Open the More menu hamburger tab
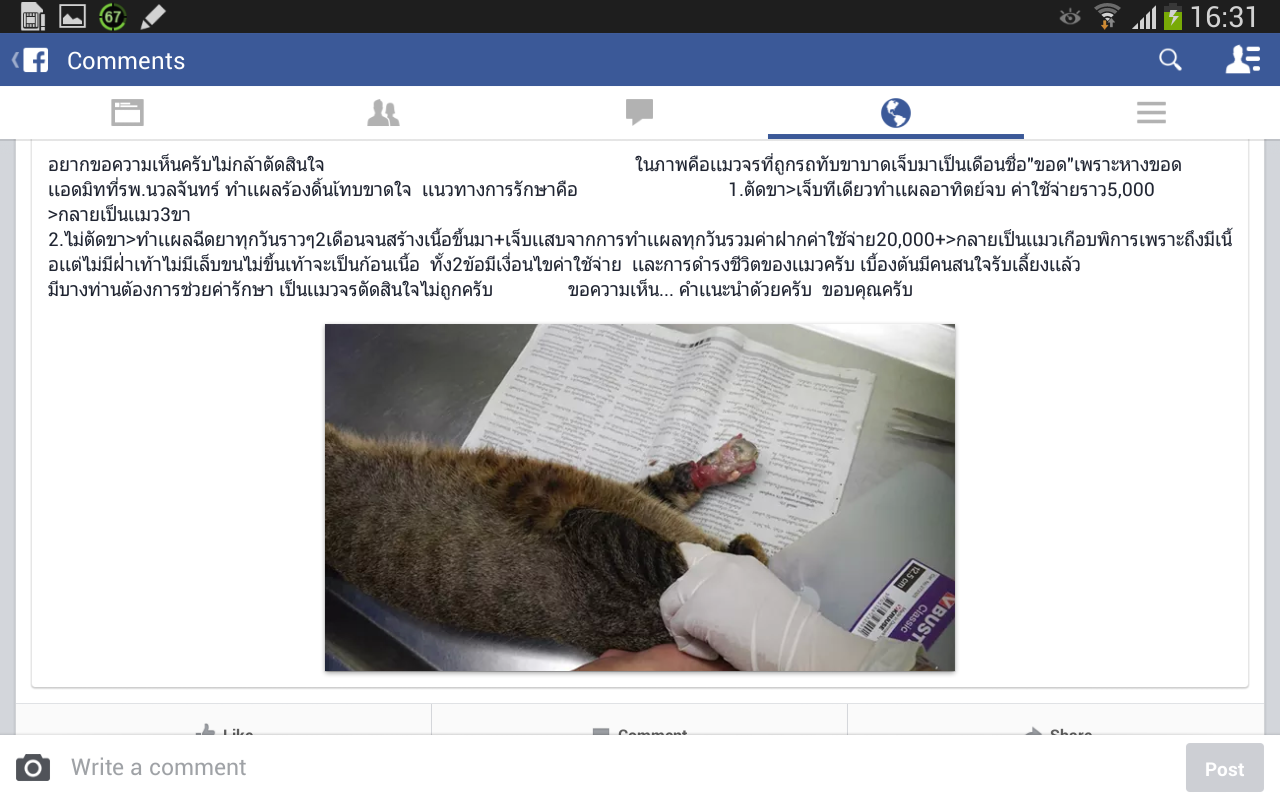The width and height of the screenshot is (1280, 800). (x=1151, y=112)
